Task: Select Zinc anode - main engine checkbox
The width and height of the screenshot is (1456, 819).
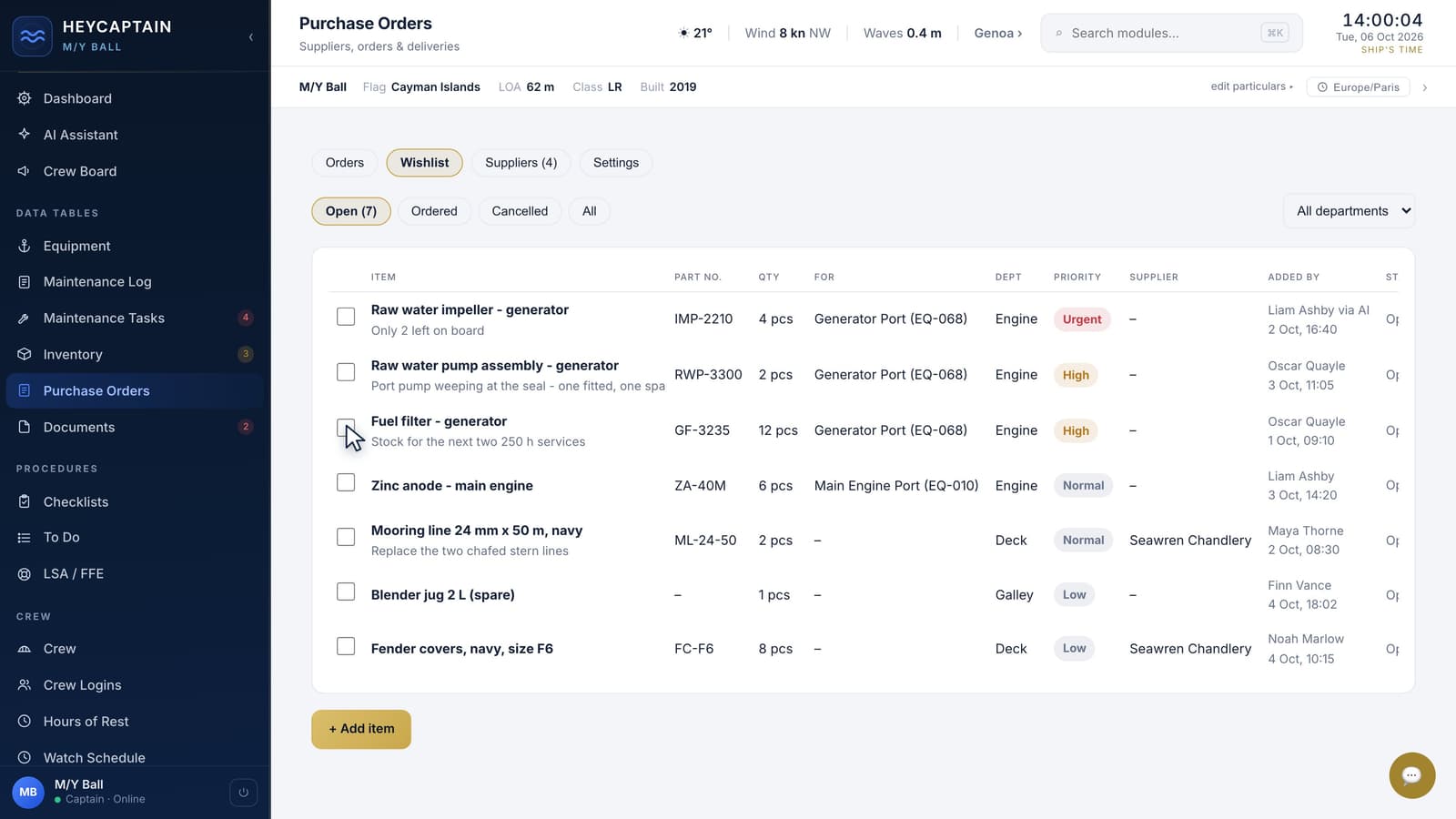Action: coord(346,482)
